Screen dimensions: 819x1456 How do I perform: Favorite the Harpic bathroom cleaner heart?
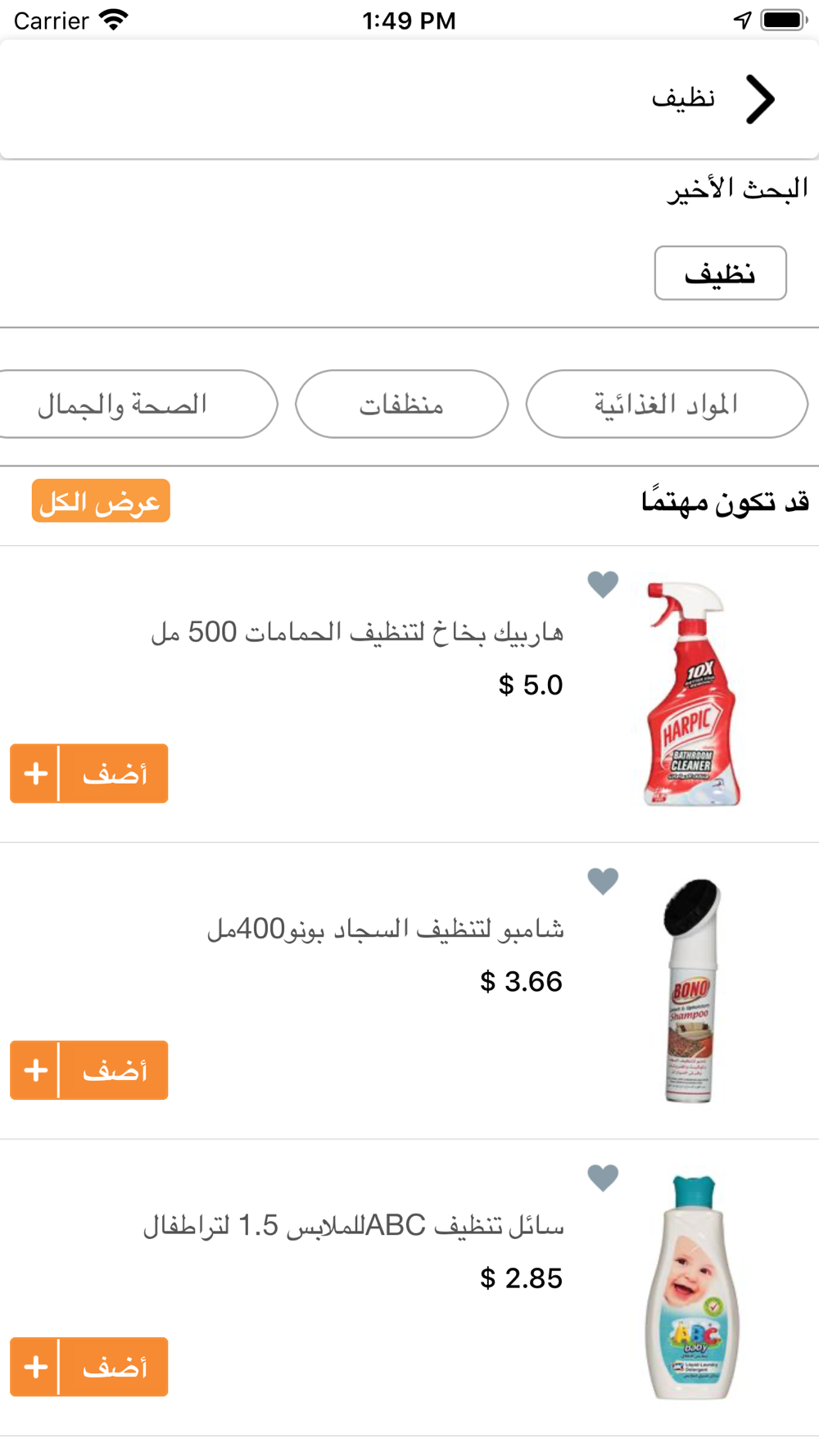tap(603, 584)
